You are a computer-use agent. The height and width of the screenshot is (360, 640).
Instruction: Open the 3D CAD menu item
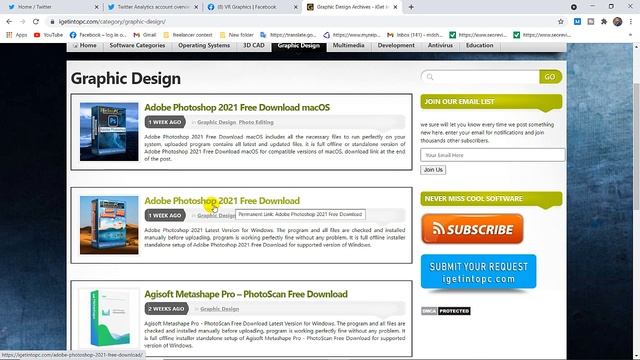pyautogui.click(x=254, y=45)
